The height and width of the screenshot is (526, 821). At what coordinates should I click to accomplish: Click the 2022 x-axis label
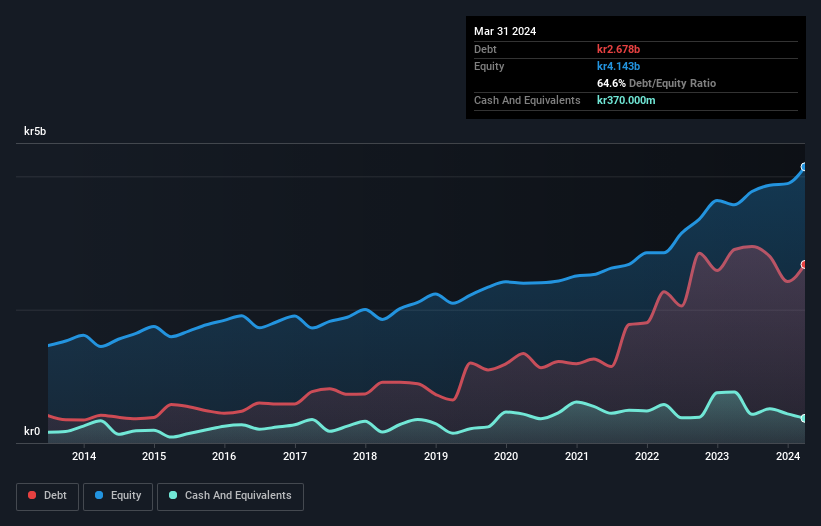[647, 456]
